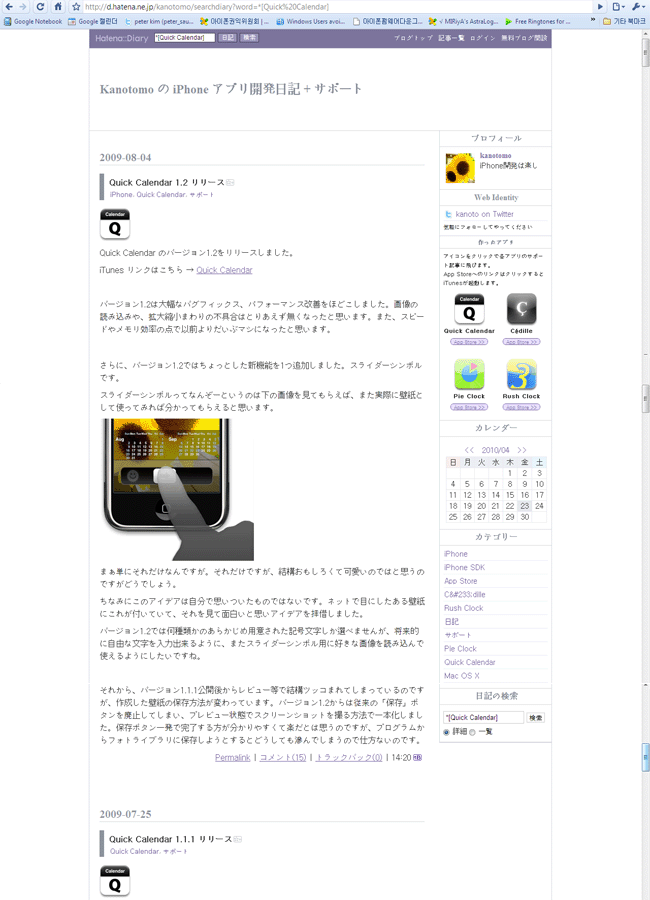The image size is (650, 900).
Task: Click the small edit icon beside the 1.2 title
Action: [x=230, y=183]
